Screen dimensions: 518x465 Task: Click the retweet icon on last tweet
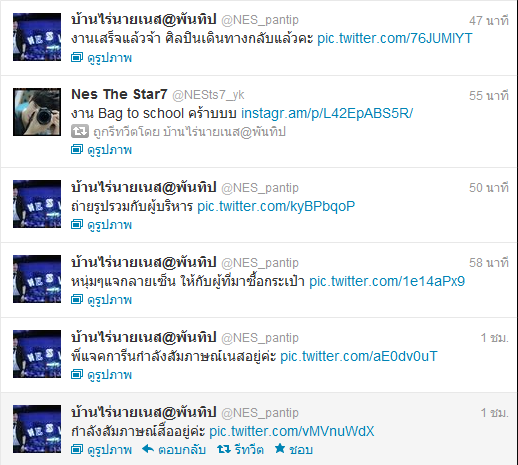pyautogui.click(x=224, y=449)
